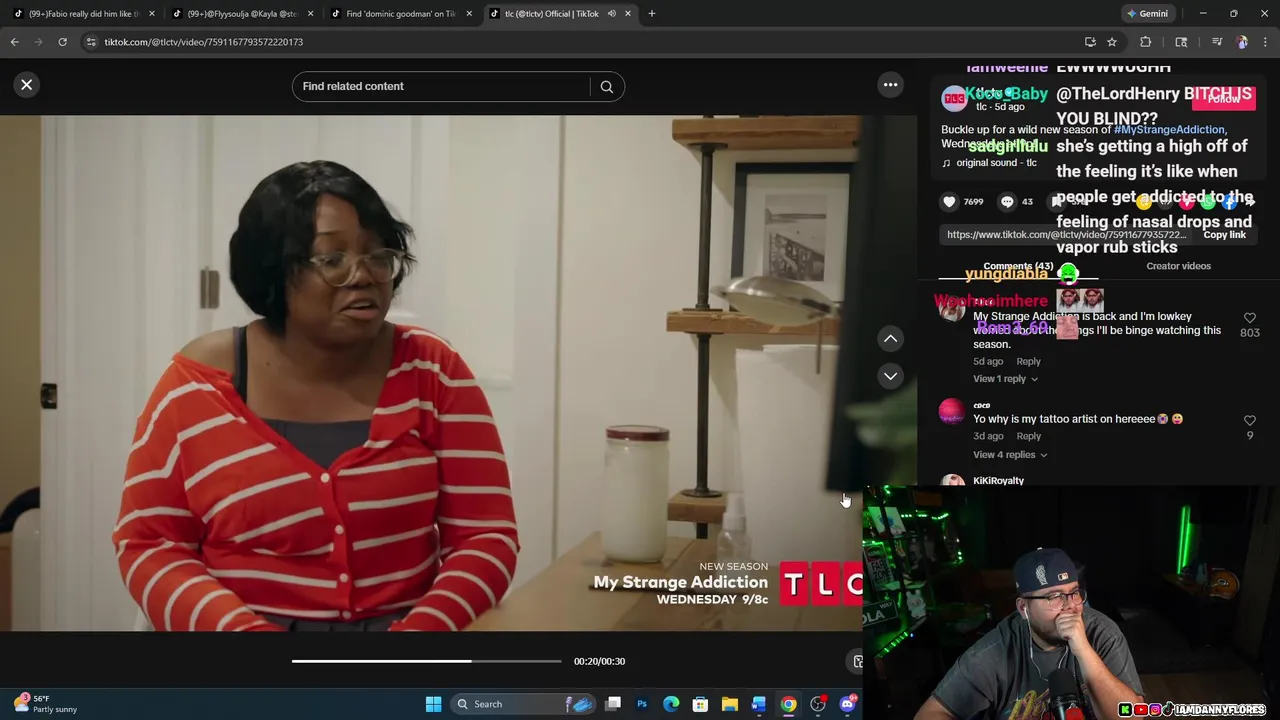Click the browser address bar URL
Screen dimensions: 1280x720
(204, 42)
